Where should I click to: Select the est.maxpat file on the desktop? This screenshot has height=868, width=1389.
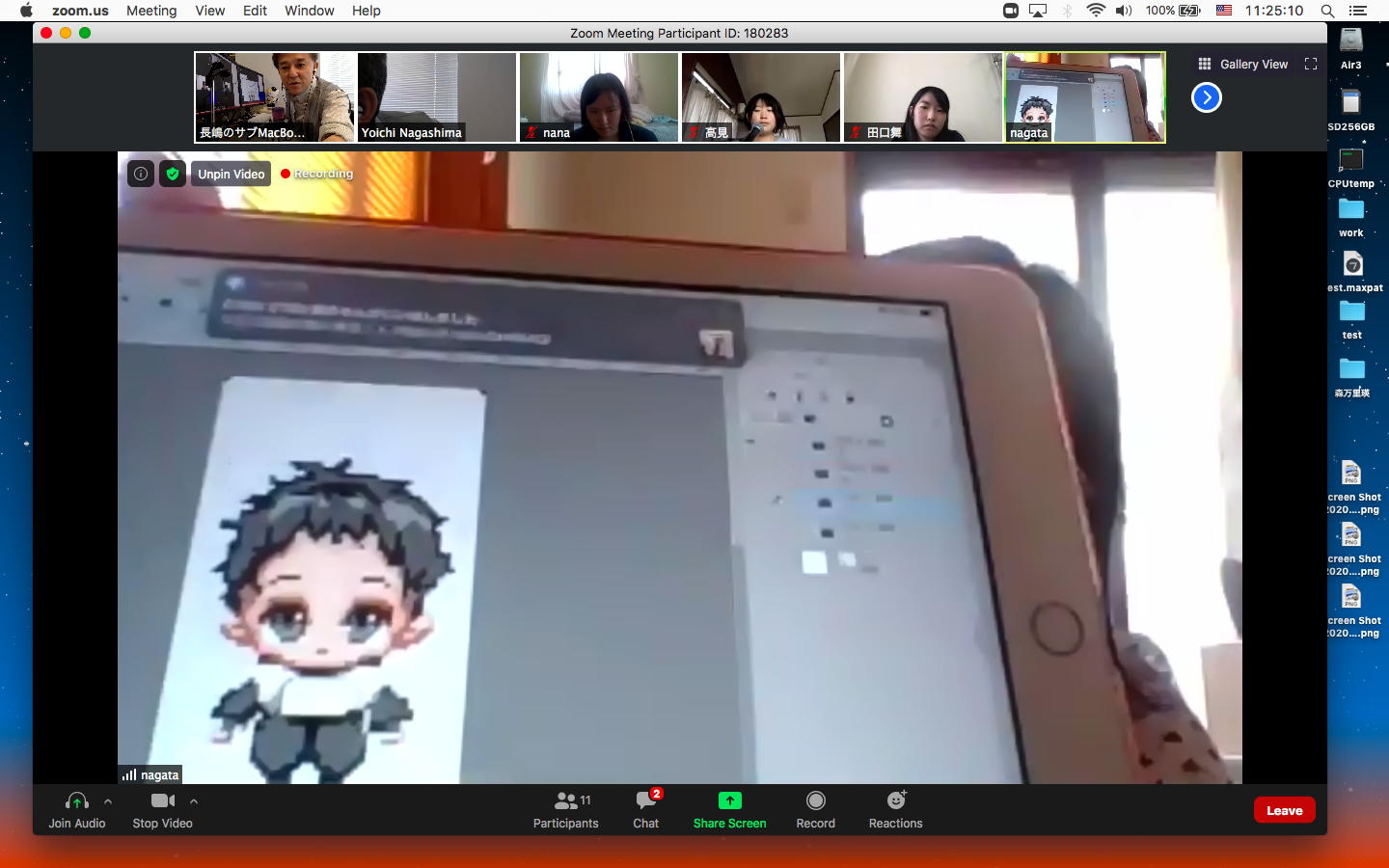(1354, 271)
